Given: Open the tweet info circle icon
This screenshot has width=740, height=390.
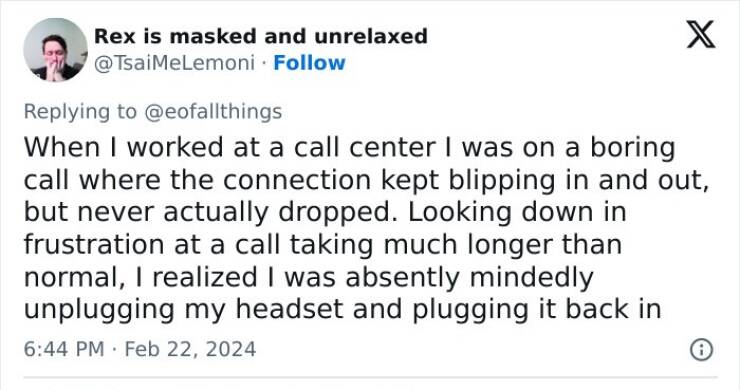Looking at the screenshot, I should (701, 350).
